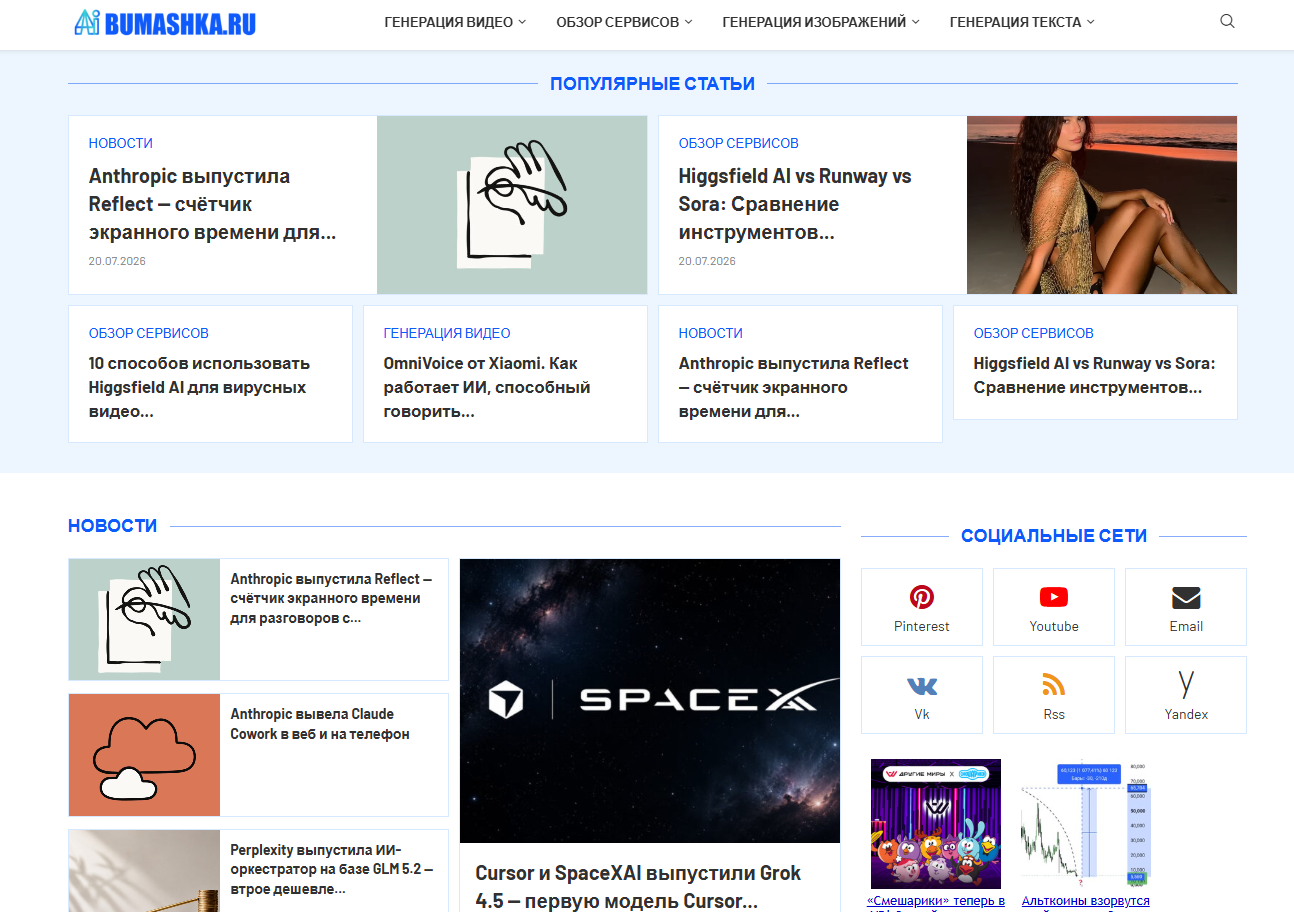This screenshot has width=1294, height=912.
Task: Click the 20.07.2026 date under the Reflect headline
Action: pos(117,261)
